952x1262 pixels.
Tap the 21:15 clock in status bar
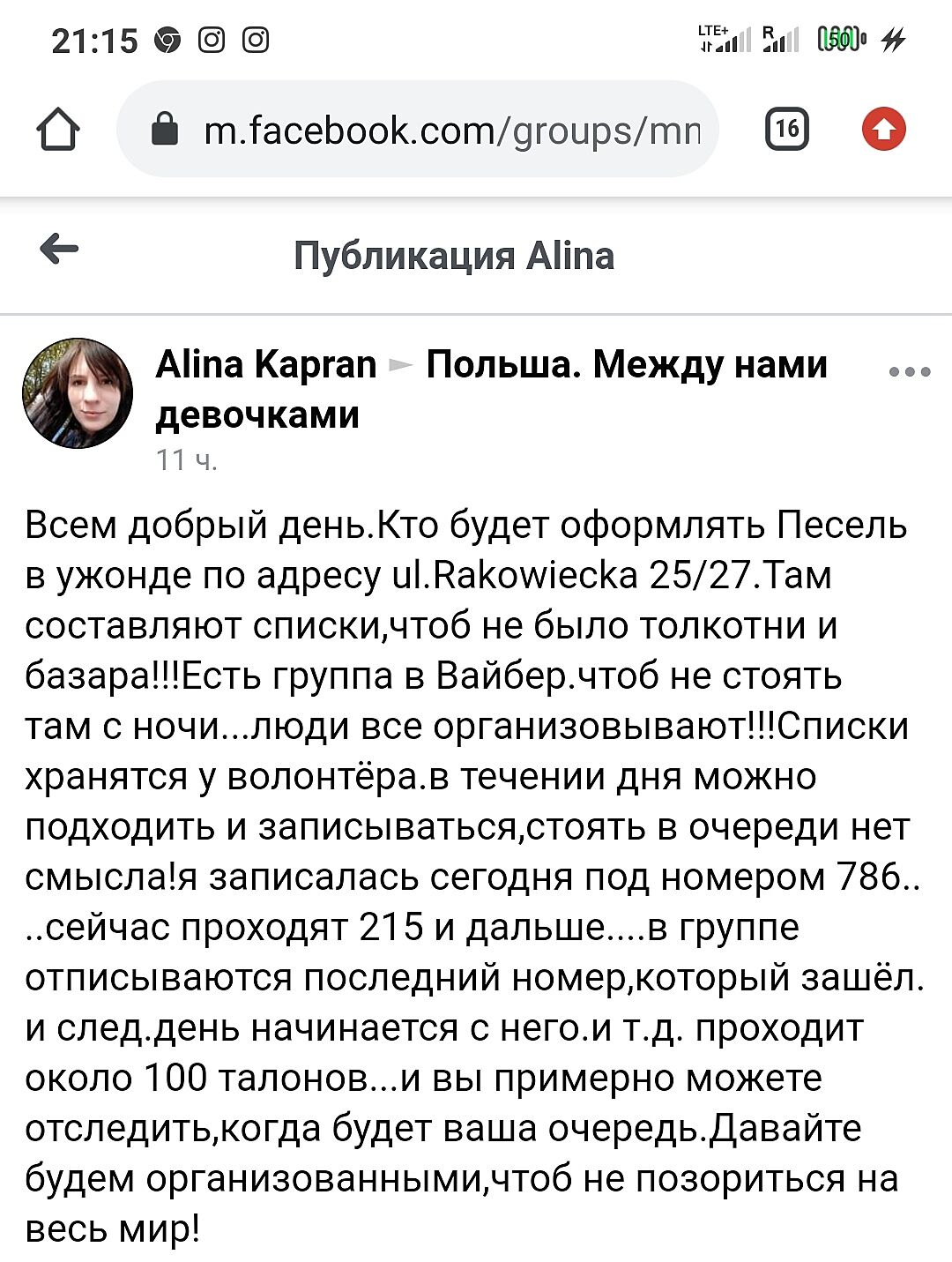[x=95, y=41]
